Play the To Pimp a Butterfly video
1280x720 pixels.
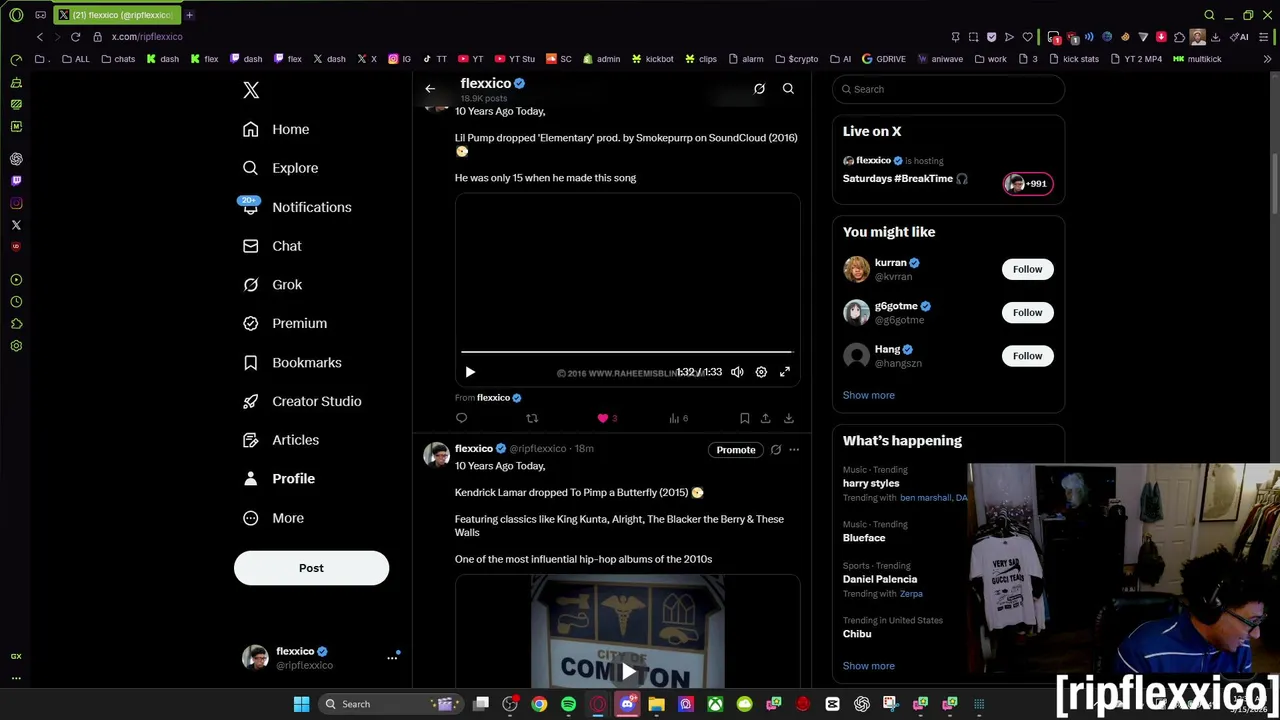(x=627, y=671)
